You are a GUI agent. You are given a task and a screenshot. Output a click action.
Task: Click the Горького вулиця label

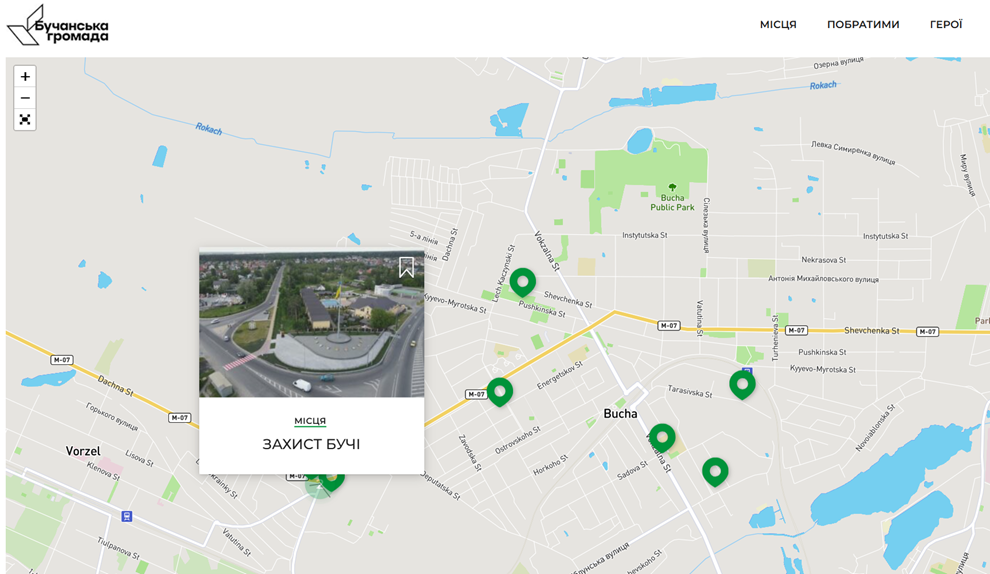tap(112, 417)
